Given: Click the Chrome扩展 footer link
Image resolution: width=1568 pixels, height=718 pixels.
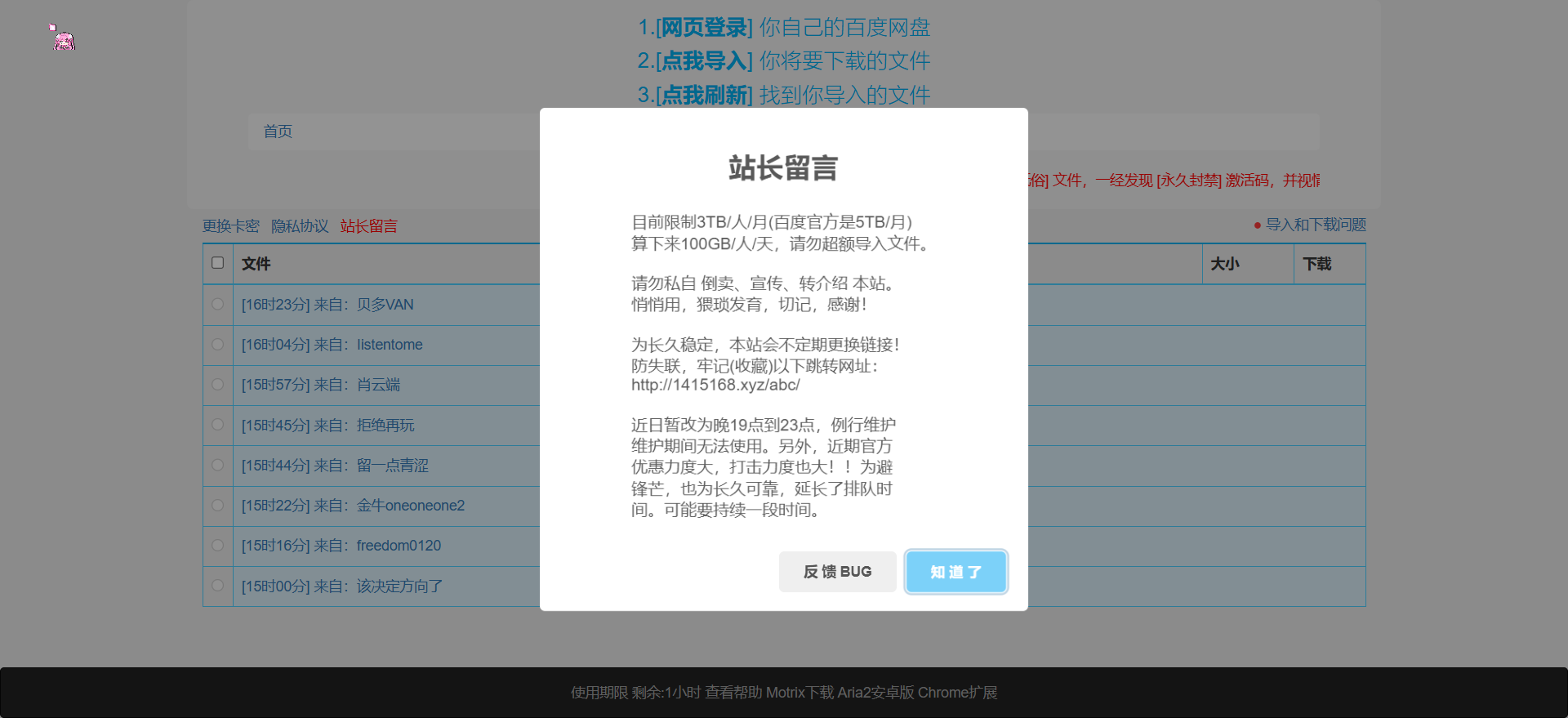Looking at the screenshot, I should coord(957,693).
